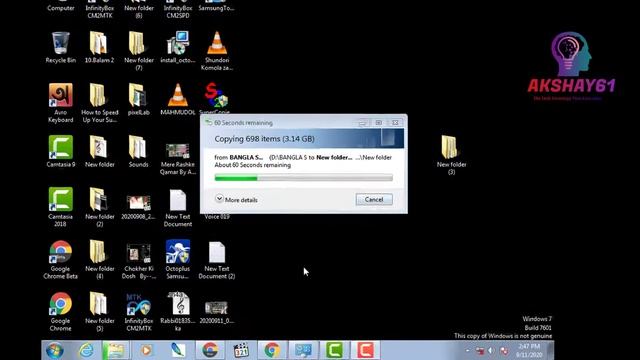
Task: Open the New Text Document (2) file
Action: pyautogui.click(x=217, y=260)
